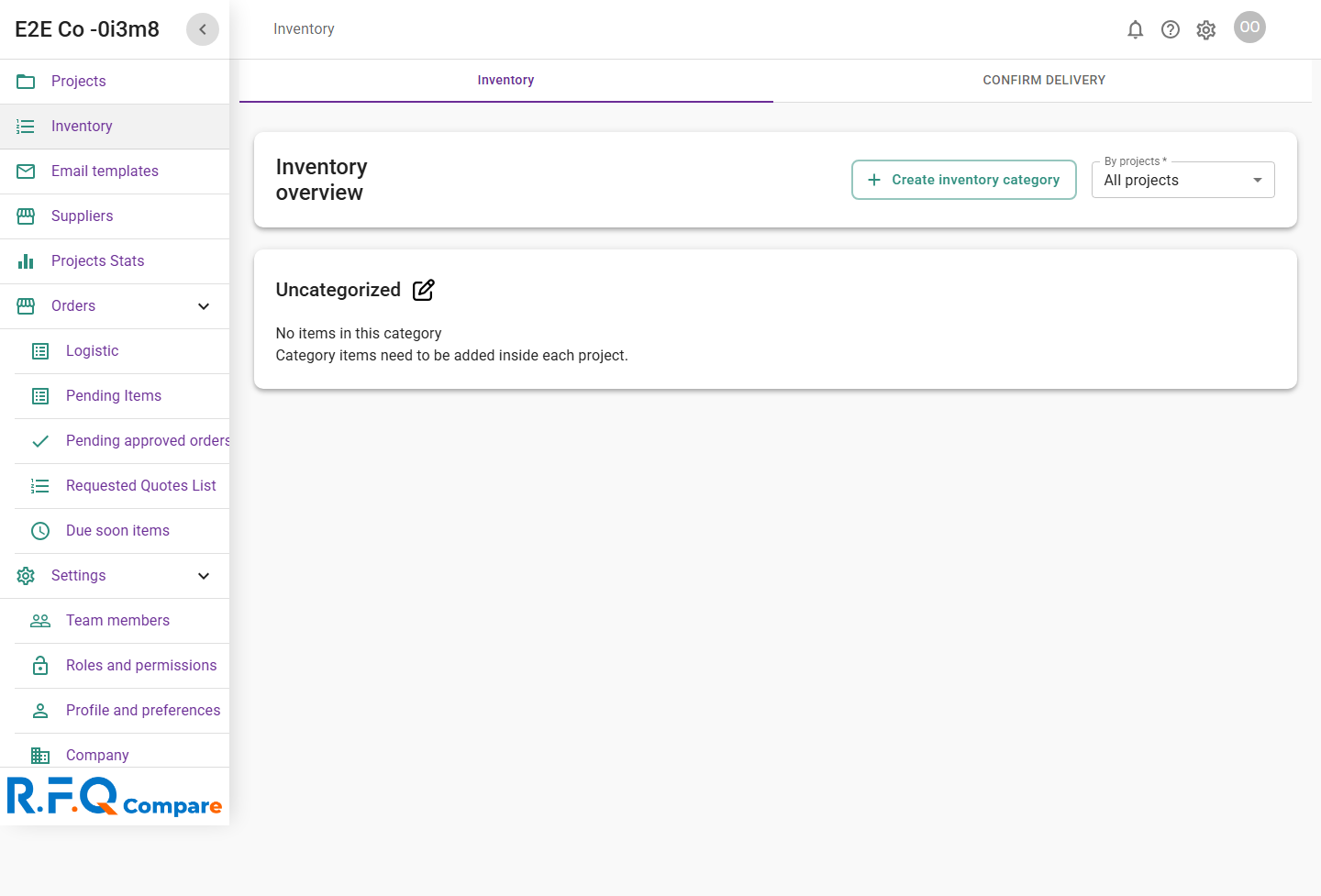Click the Projects folder icon
Screen dimensions: 1321x896
(26, 82)
